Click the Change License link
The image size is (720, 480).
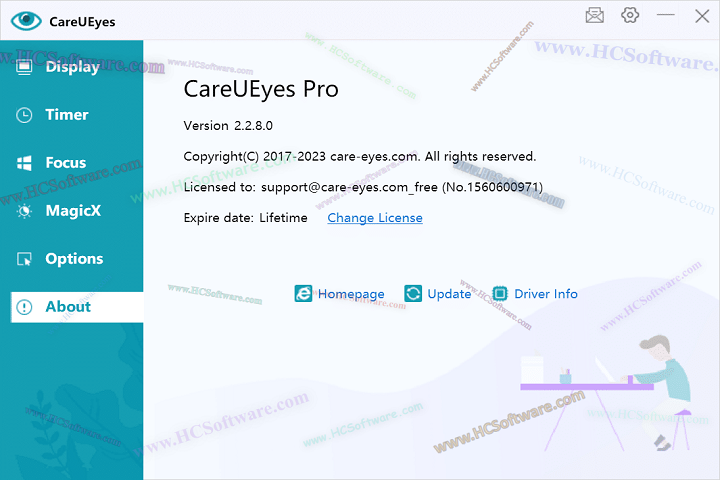tap(375, 218)
